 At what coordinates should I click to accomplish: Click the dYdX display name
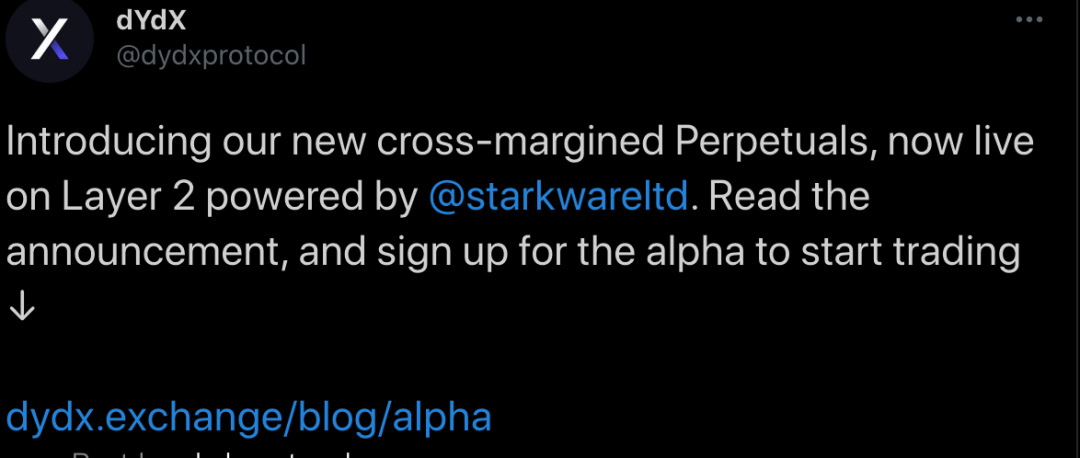coord(152,20)
